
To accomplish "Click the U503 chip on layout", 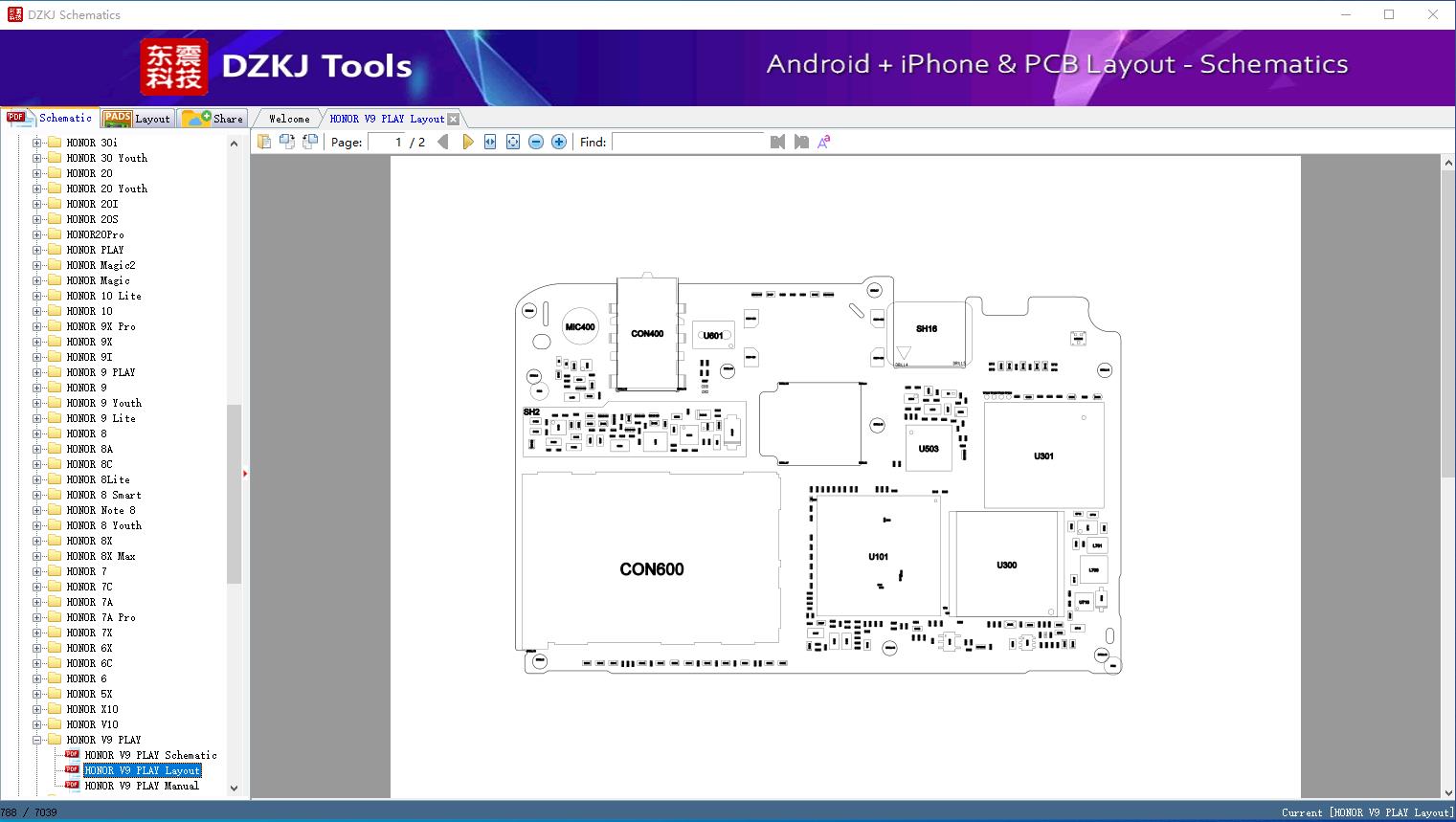I will pos(929,448).
